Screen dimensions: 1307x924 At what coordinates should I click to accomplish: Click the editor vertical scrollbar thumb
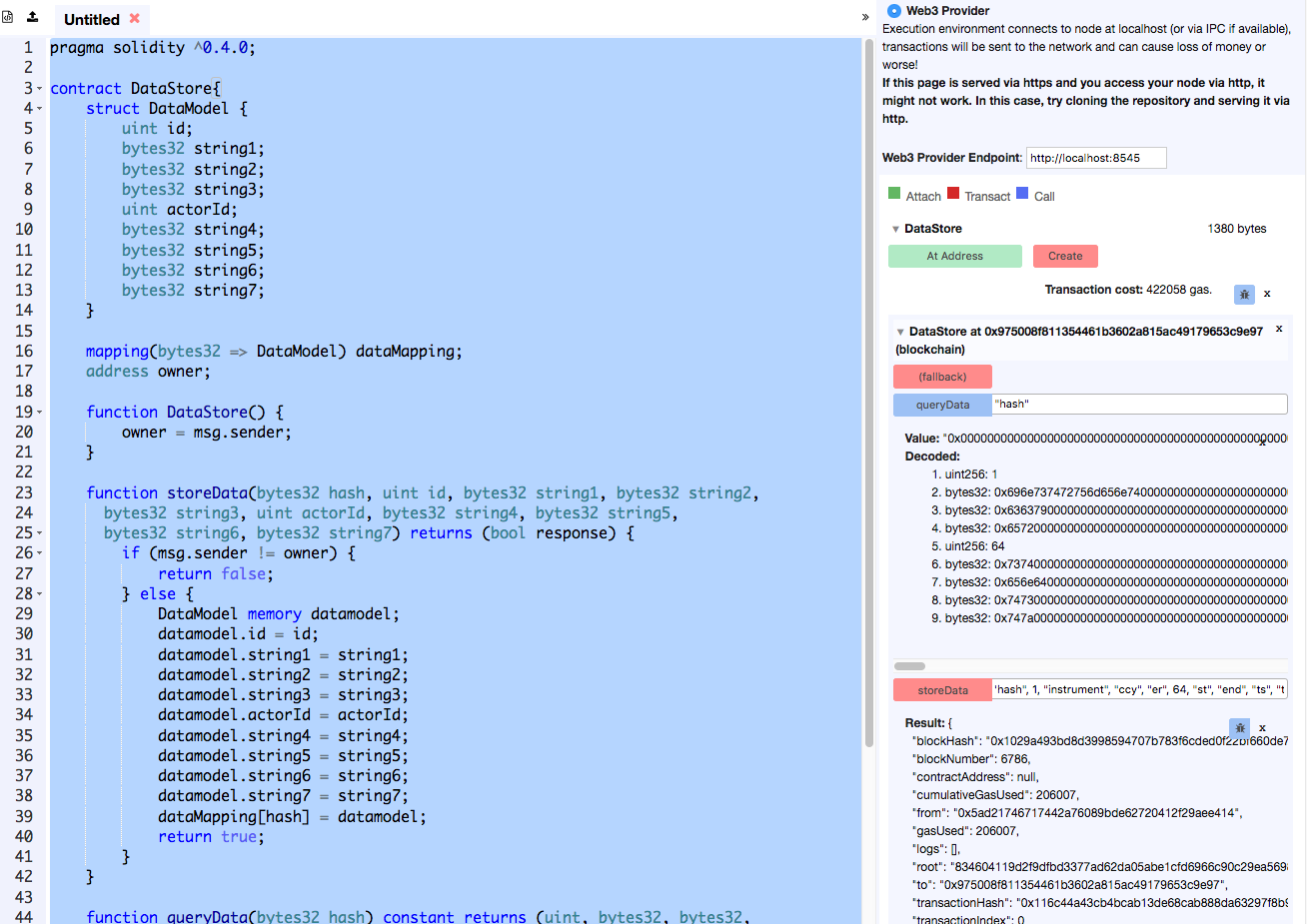[869, 392]
